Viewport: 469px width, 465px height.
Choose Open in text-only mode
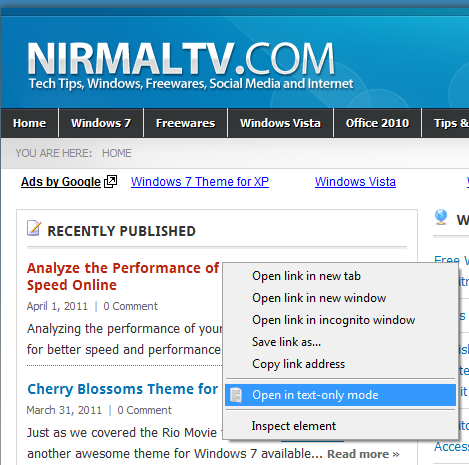click(340, 395)
